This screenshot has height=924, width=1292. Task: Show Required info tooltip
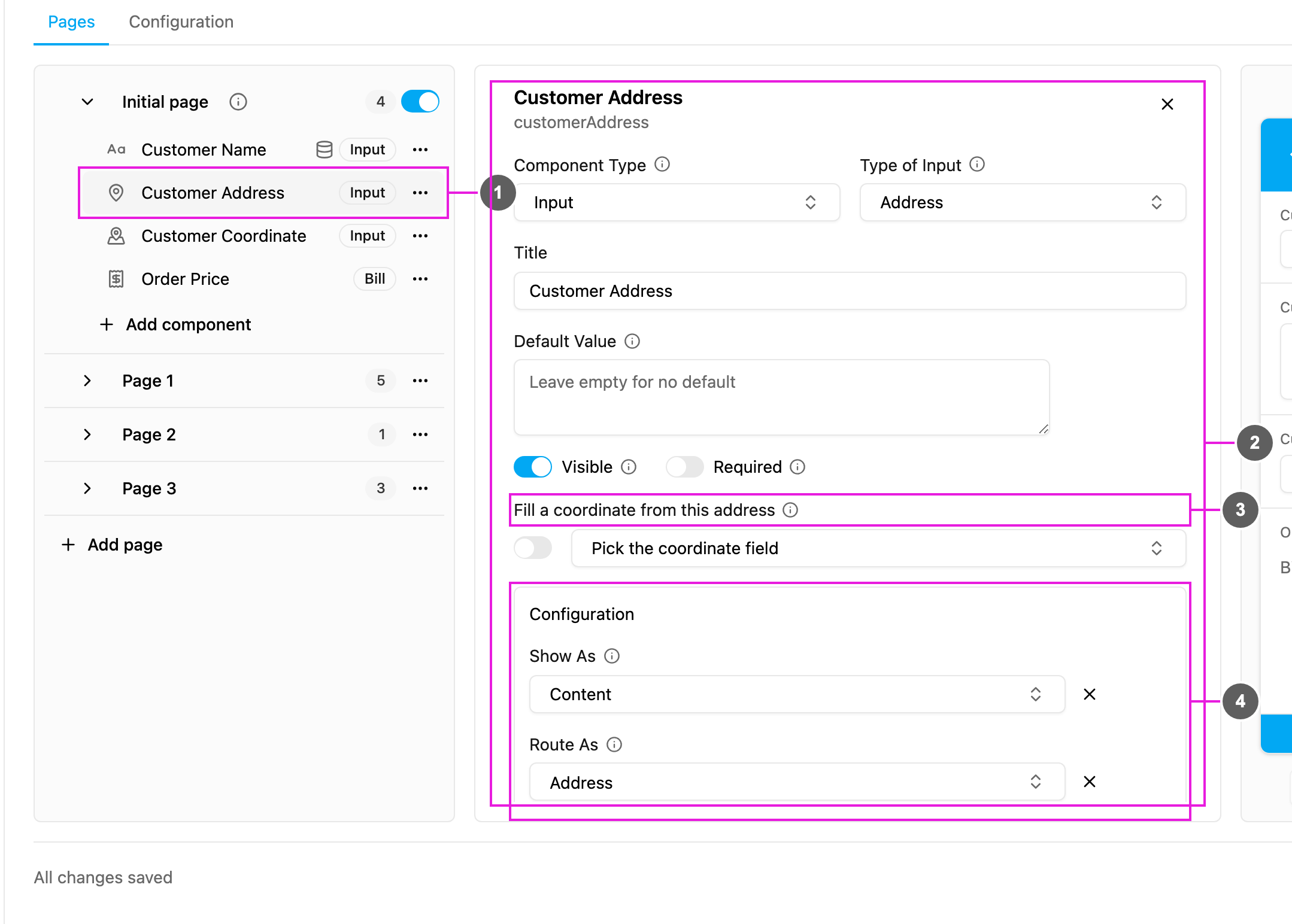[797, 467]
